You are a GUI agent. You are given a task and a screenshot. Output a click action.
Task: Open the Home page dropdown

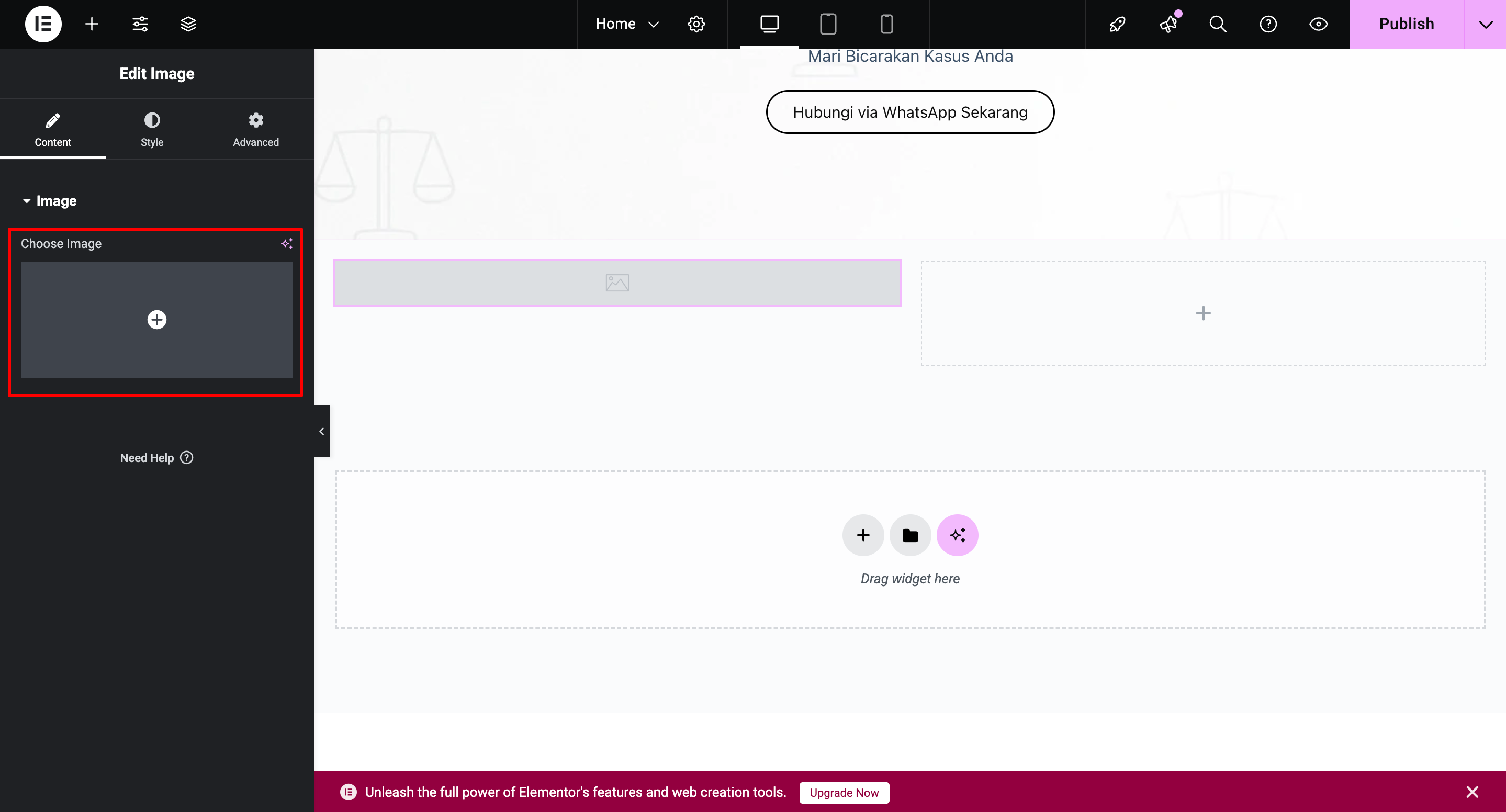point(627,24)
